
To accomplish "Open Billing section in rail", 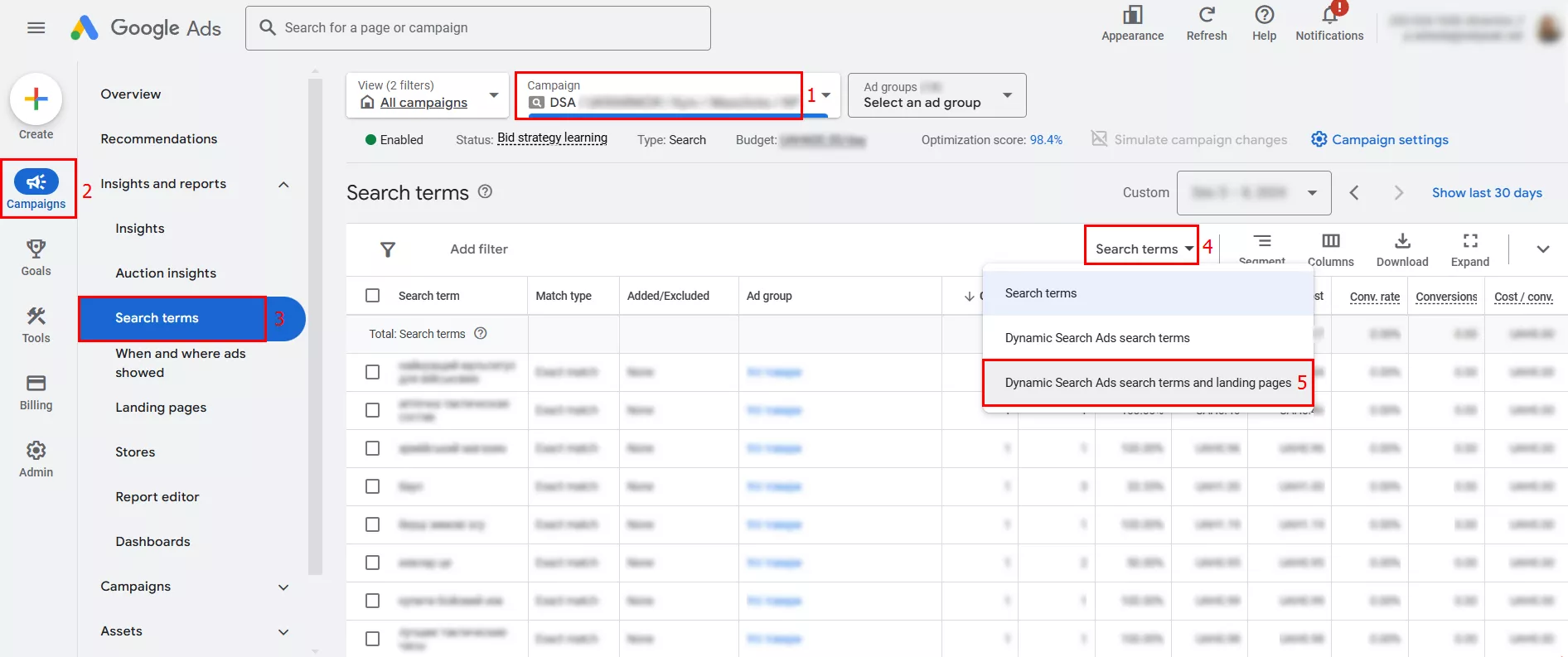I will (36, 392).
